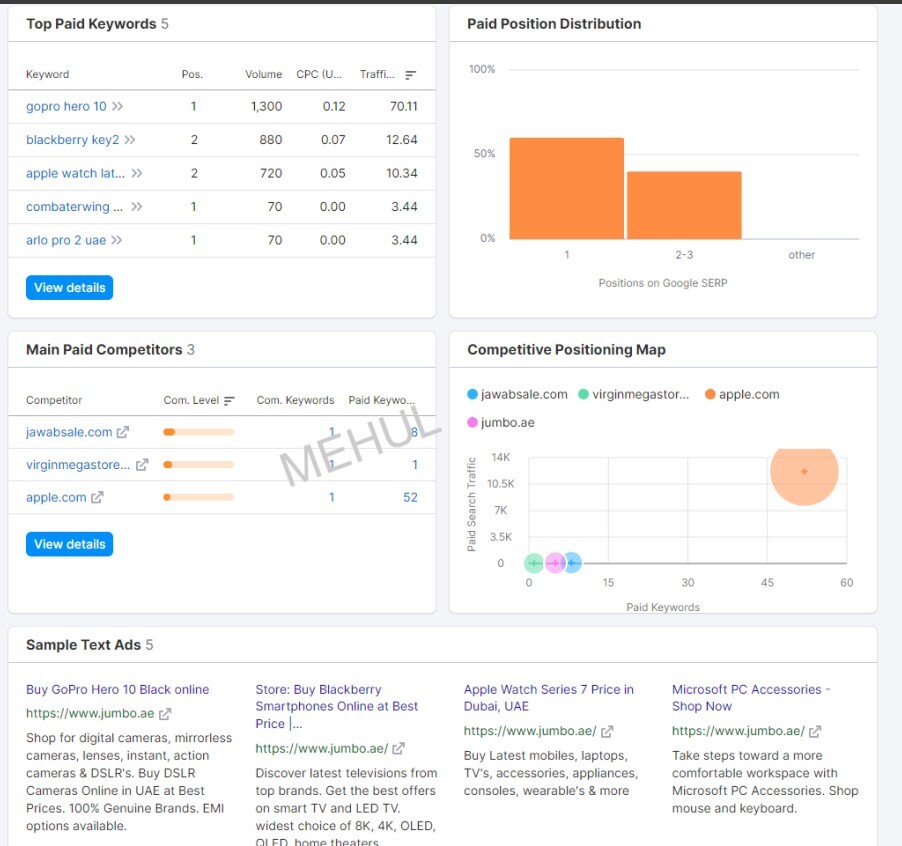Click the external link icon under the Apple Watch ad

(x=608, y=731)
